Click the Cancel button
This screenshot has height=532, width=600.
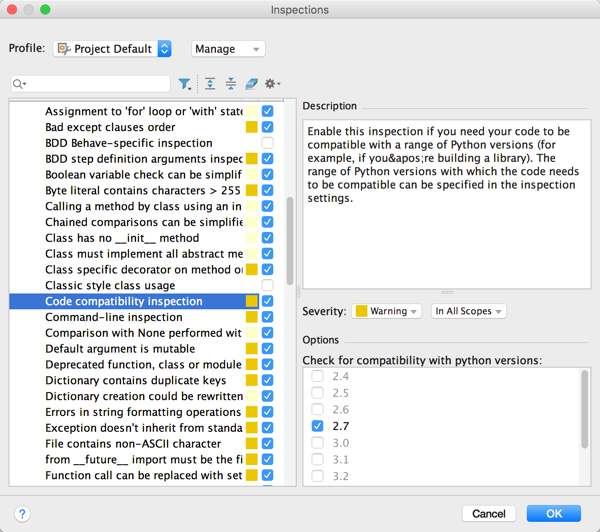click(x=489, y=513)
